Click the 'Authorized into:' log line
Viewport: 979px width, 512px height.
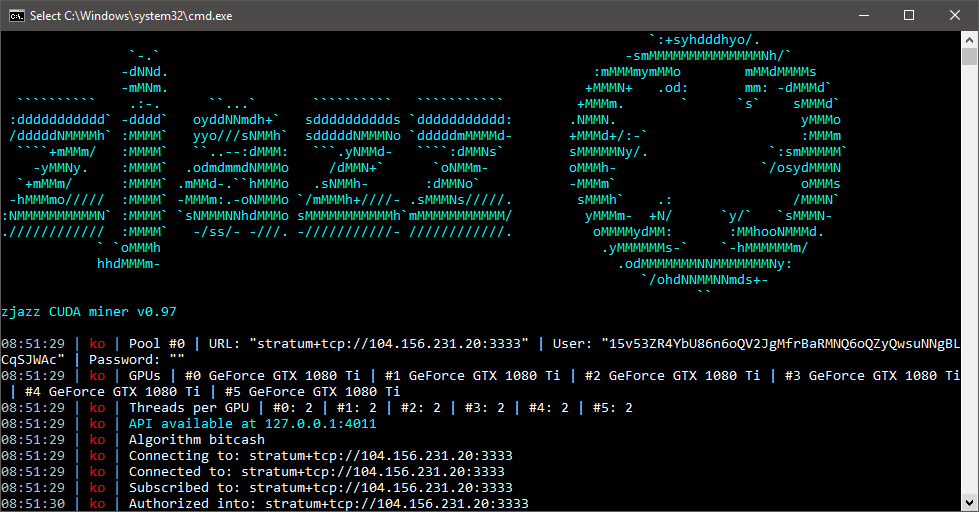point(328,504)
